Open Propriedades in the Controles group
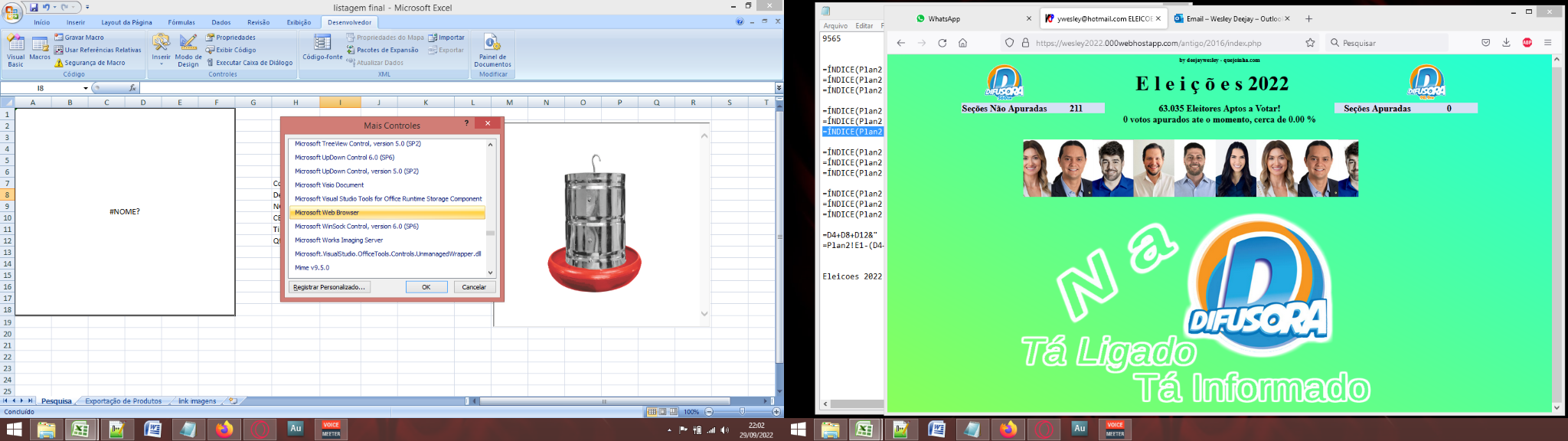 coord(230,37)
